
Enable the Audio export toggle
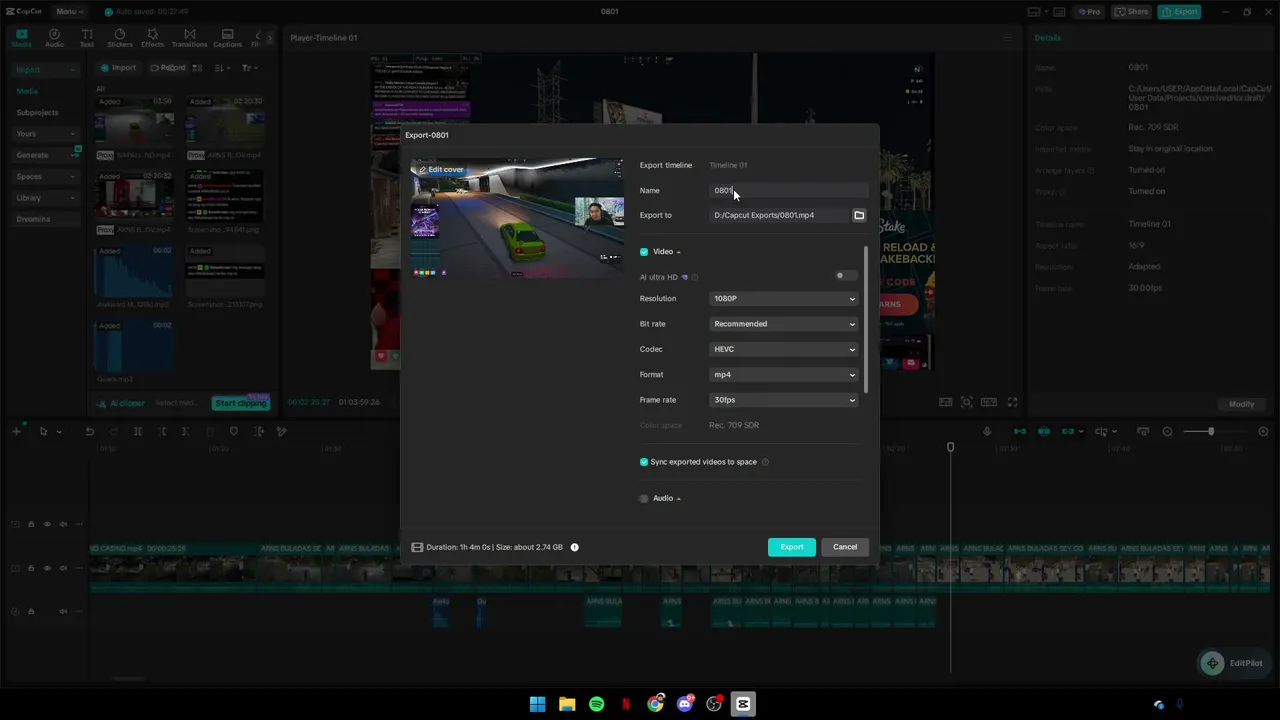click(644, 498)
